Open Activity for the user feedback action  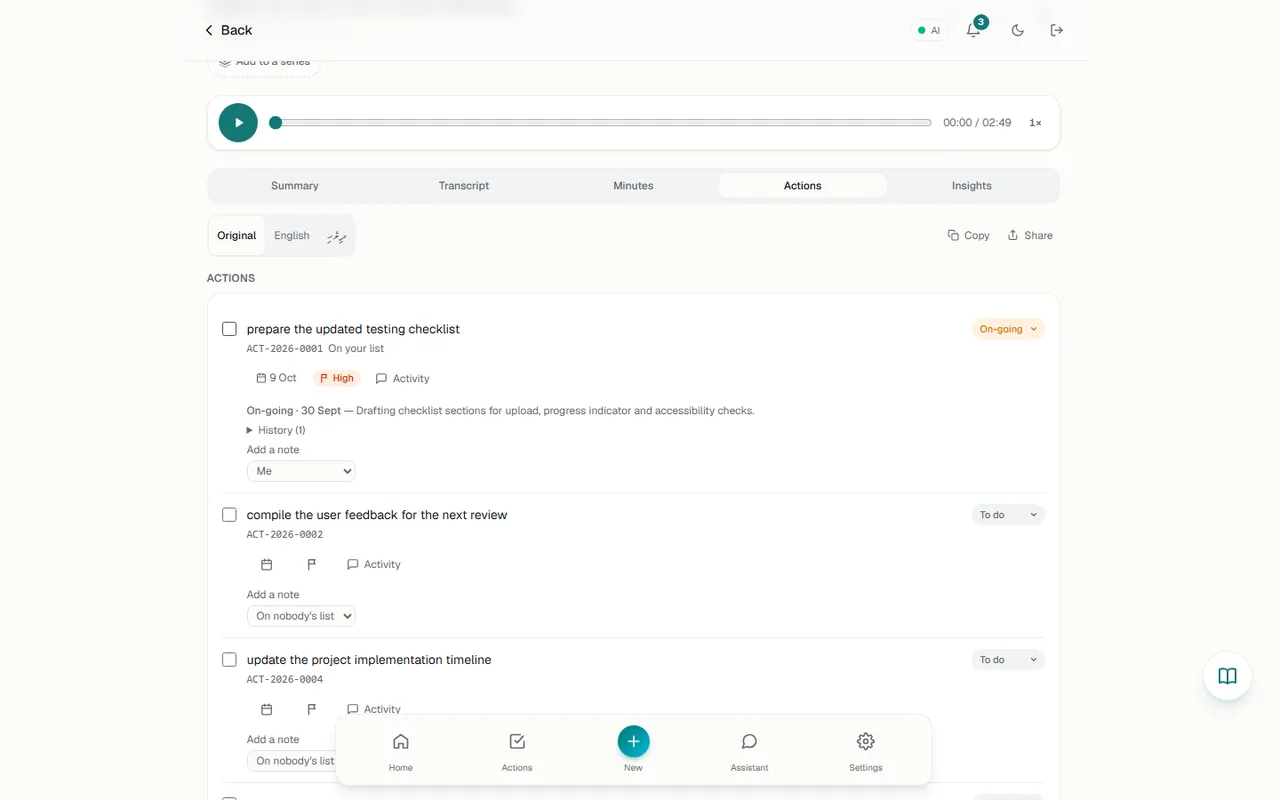click(374, 565)
